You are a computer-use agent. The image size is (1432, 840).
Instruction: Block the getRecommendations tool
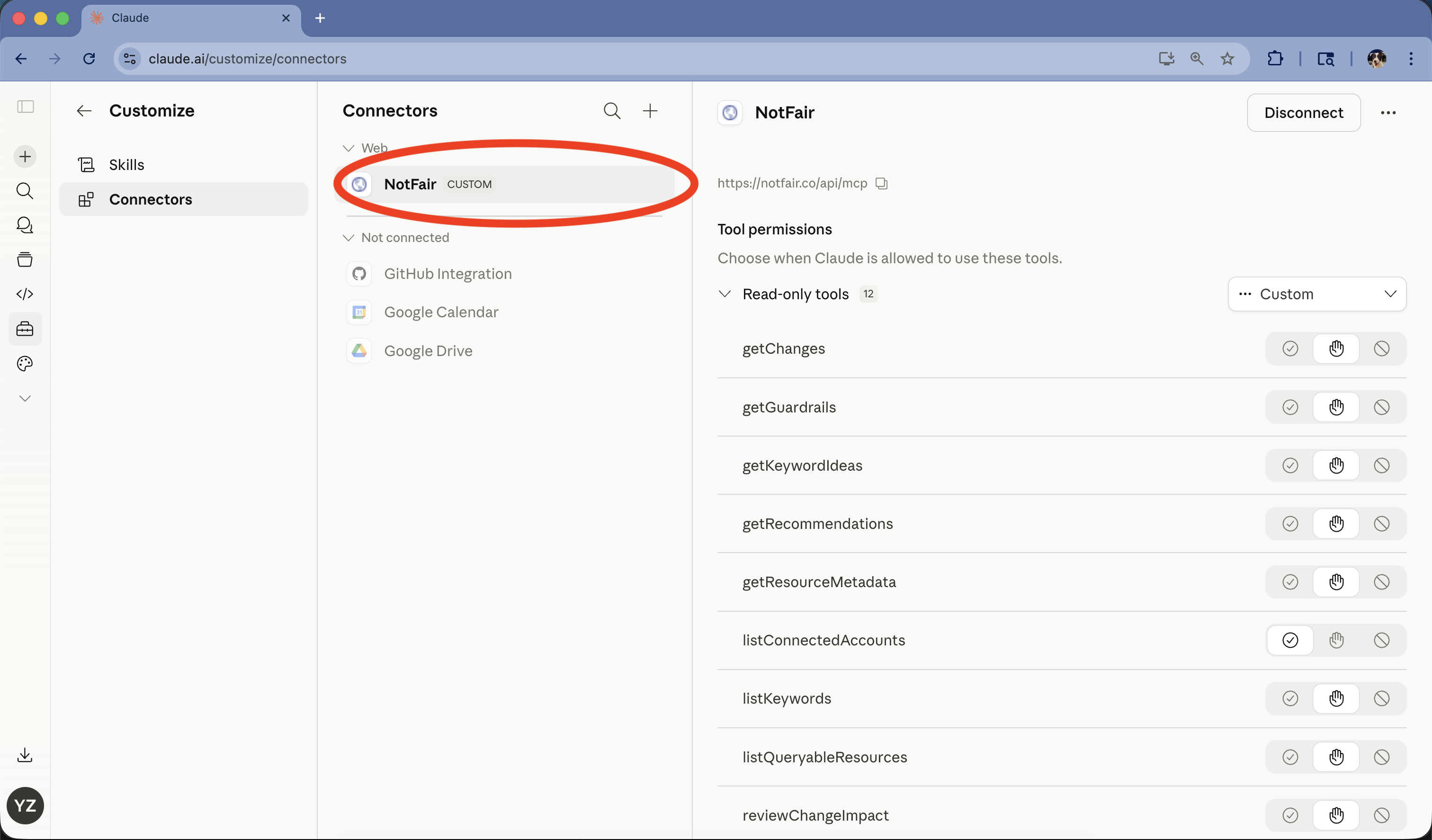[1381, 523]
